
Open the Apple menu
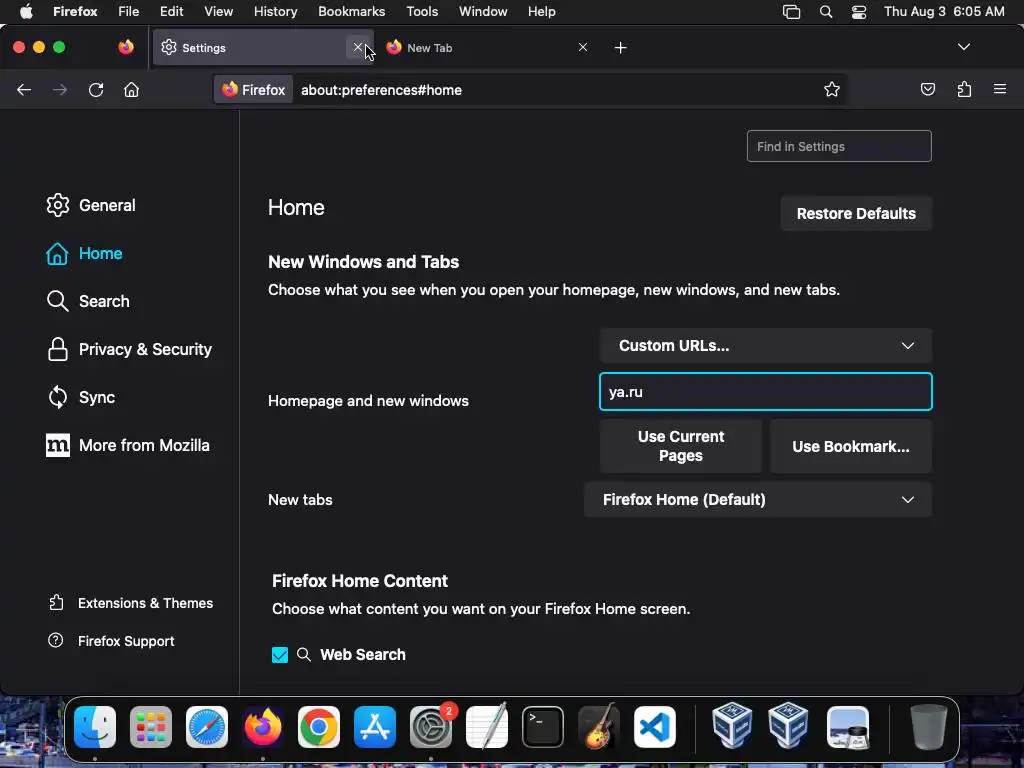point(26,12)
